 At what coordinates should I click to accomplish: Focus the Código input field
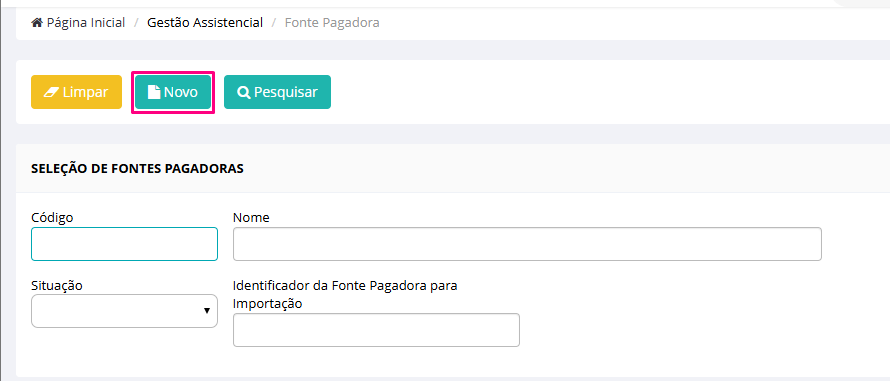tap(124, 244)
